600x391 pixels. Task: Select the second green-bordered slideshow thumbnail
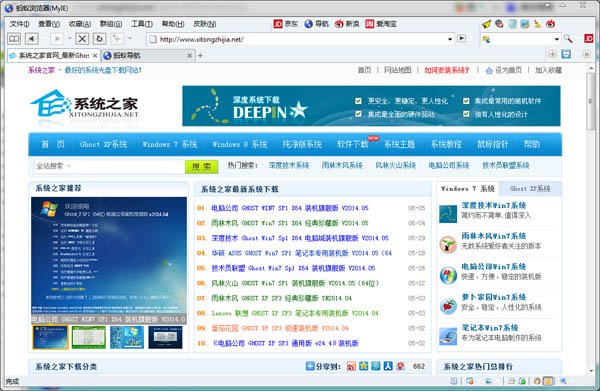point(89,337)
